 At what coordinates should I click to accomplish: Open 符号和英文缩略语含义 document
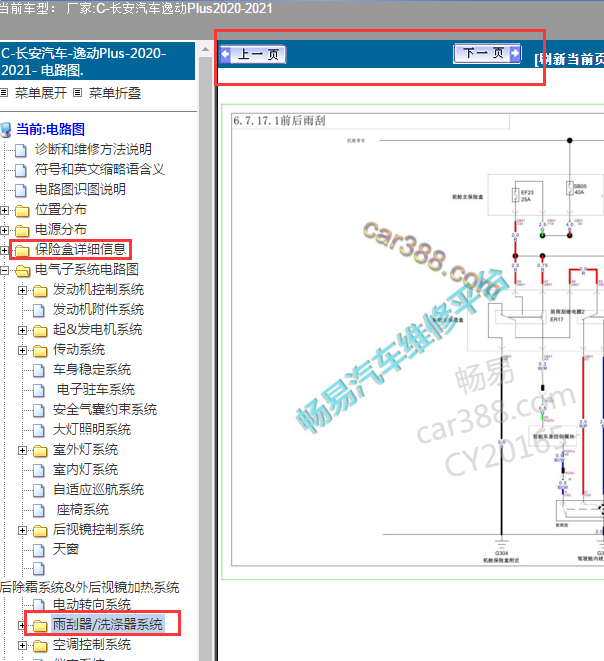[99, 169]
